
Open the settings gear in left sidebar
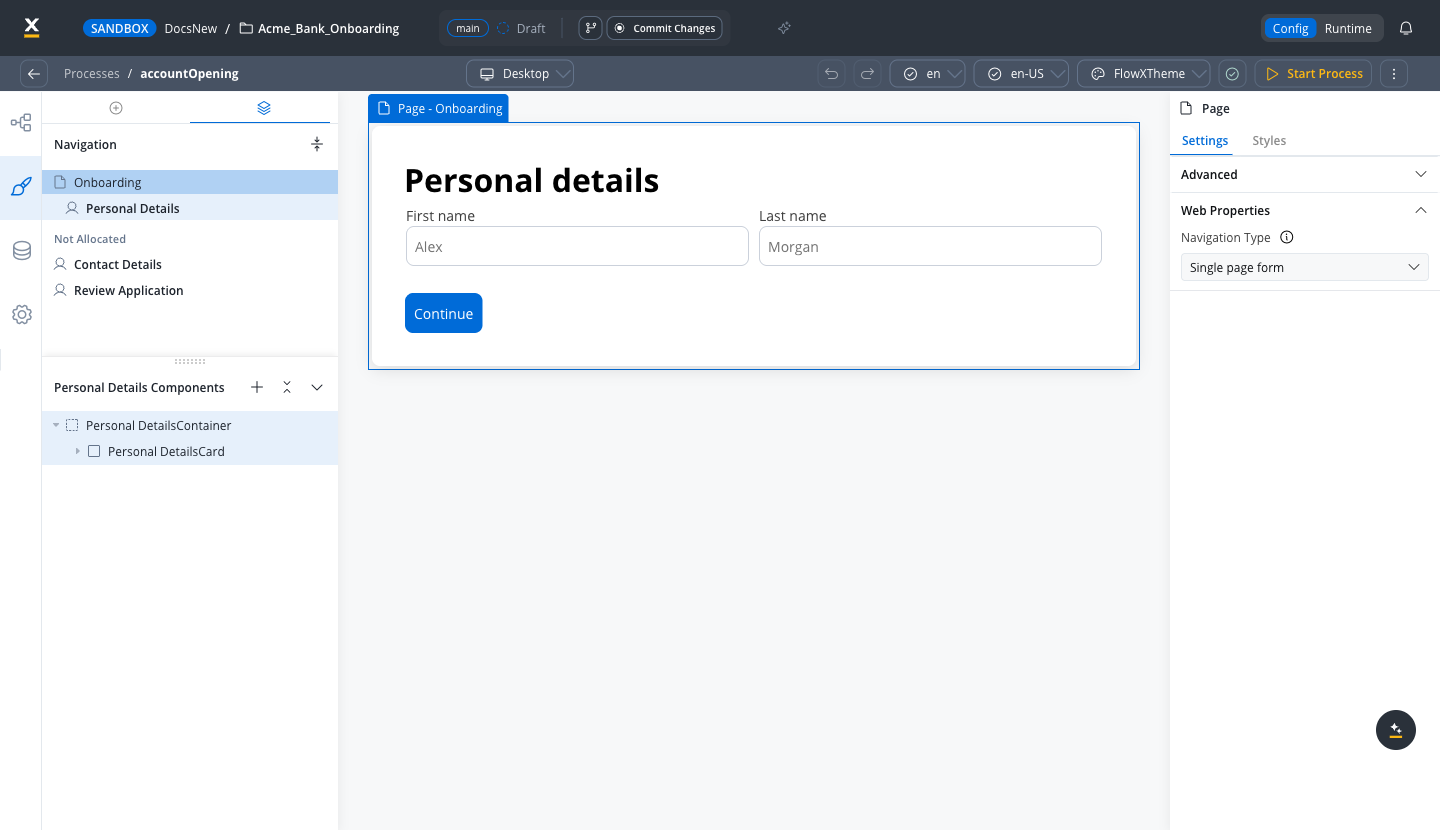21,314
